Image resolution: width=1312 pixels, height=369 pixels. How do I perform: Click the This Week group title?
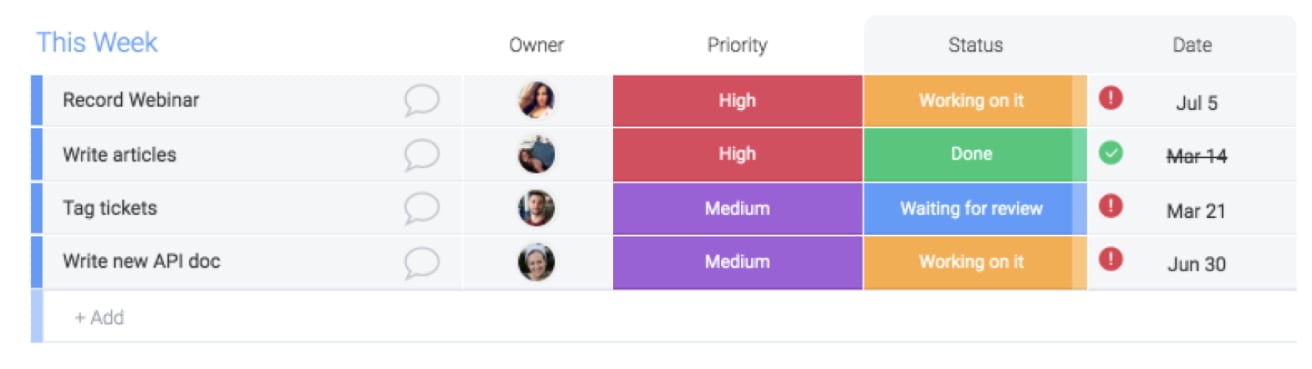97,43
